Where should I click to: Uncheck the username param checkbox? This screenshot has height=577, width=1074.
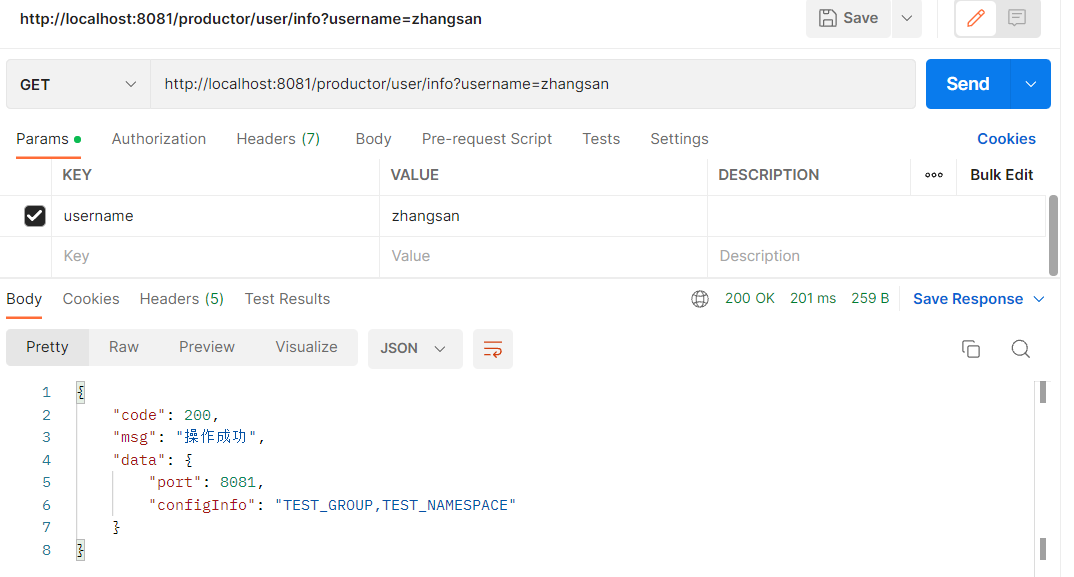35,216
